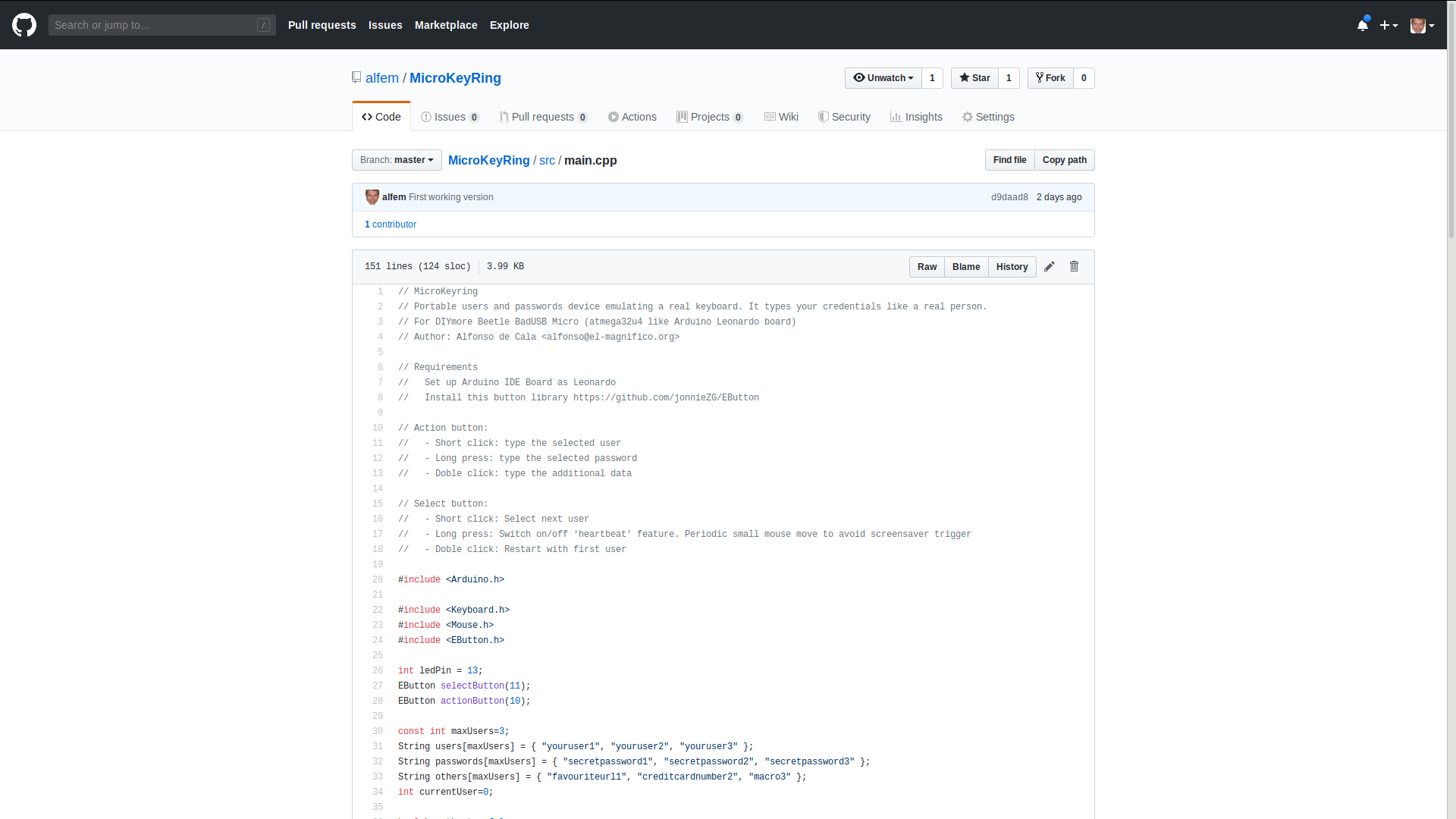
Task: Click the Find file icon button
Action: (x=1010, y=160)
